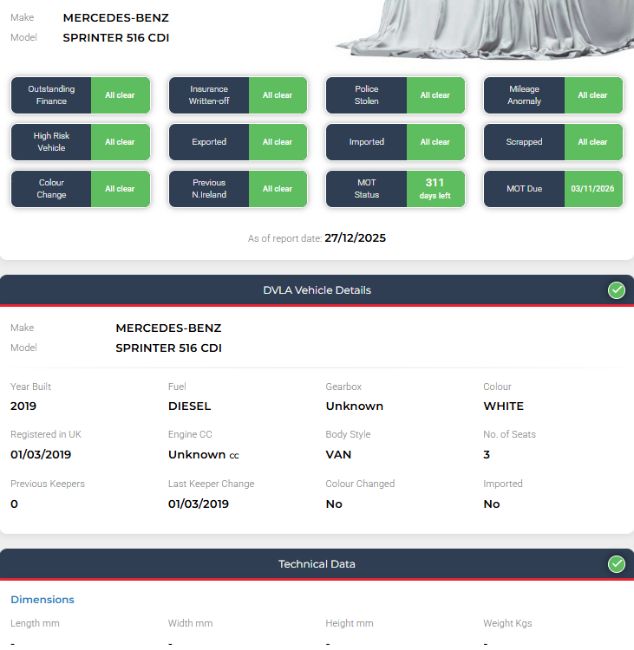Click the Exported status badge
The height and width of the screenshot is (650, 634).
tap(238, 142)
